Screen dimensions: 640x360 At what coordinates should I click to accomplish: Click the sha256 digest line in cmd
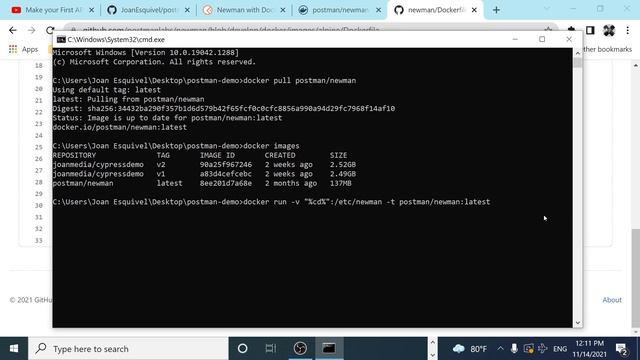[224, 109]
